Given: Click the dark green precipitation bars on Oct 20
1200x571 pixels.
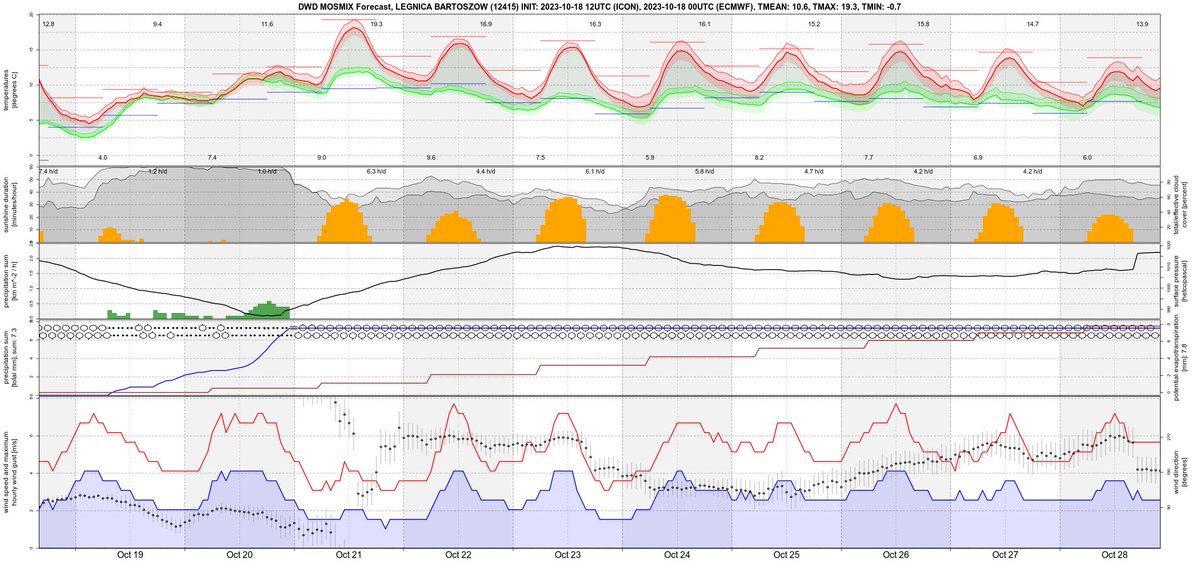Looking at the screenshot, I should (264, 310).
